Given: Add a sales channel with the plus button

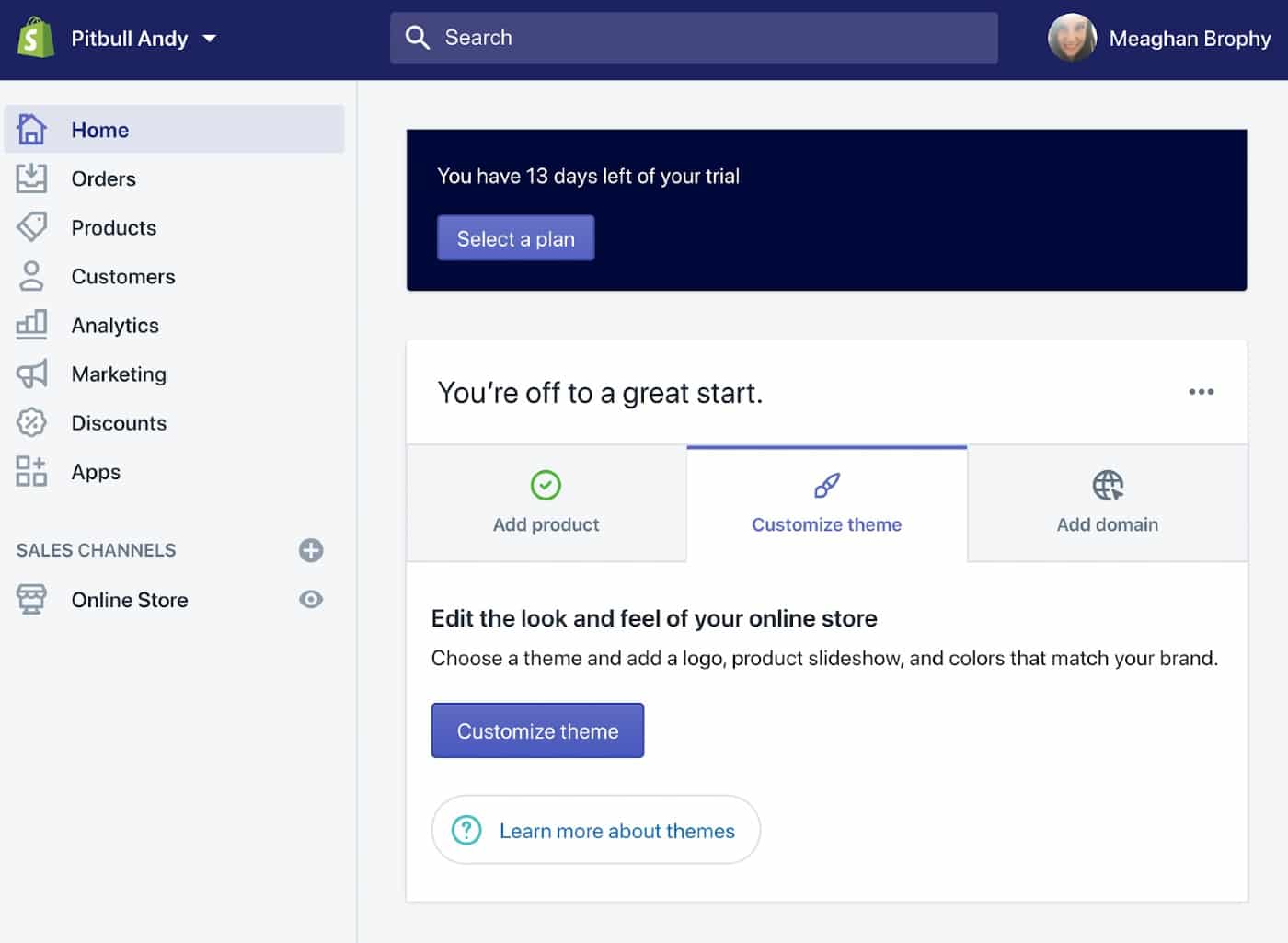Looking at the screenshot, I should point(311,550).
